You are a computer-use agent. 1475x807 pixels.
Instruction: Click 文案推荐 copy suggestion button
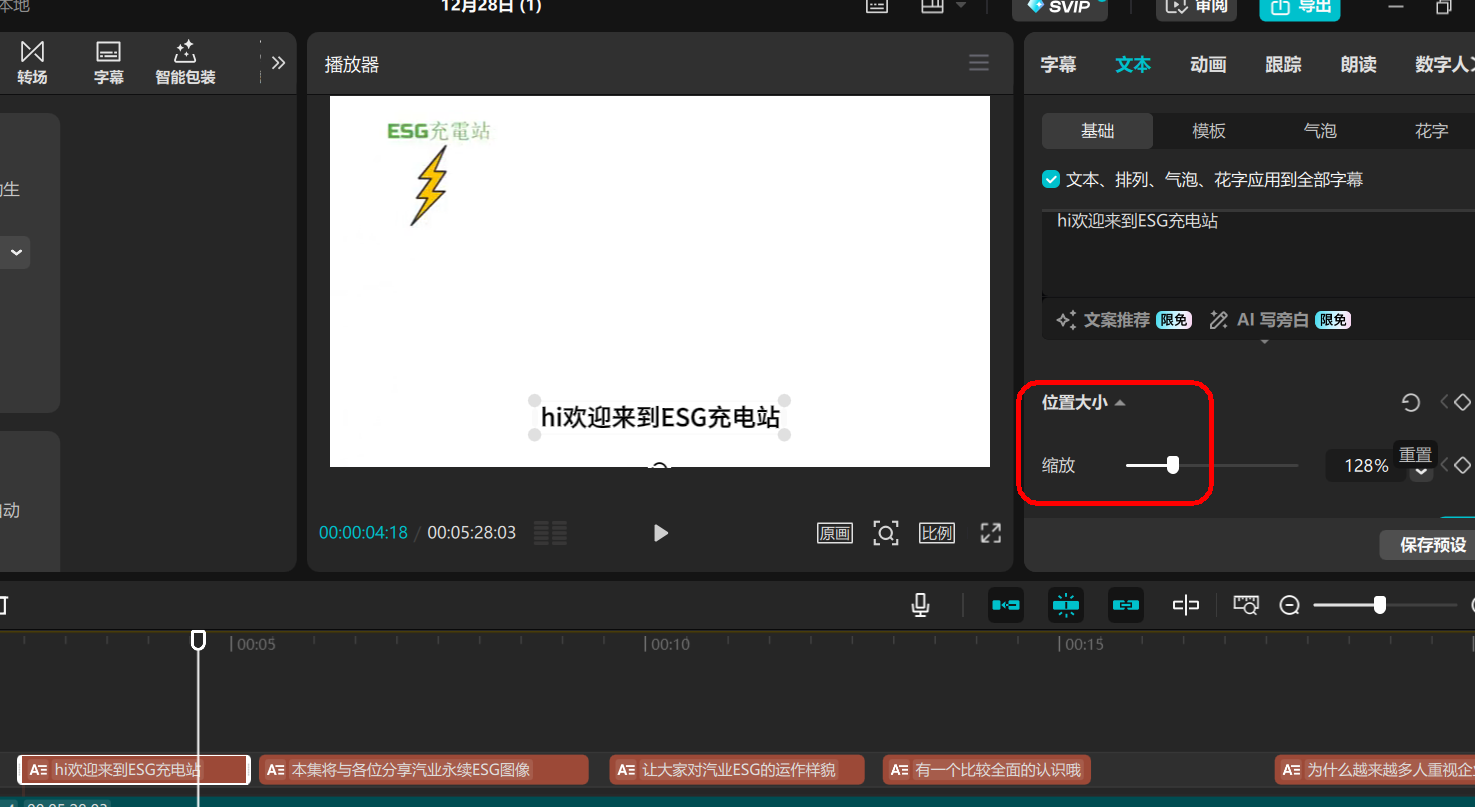click(x=1124, y=320)
